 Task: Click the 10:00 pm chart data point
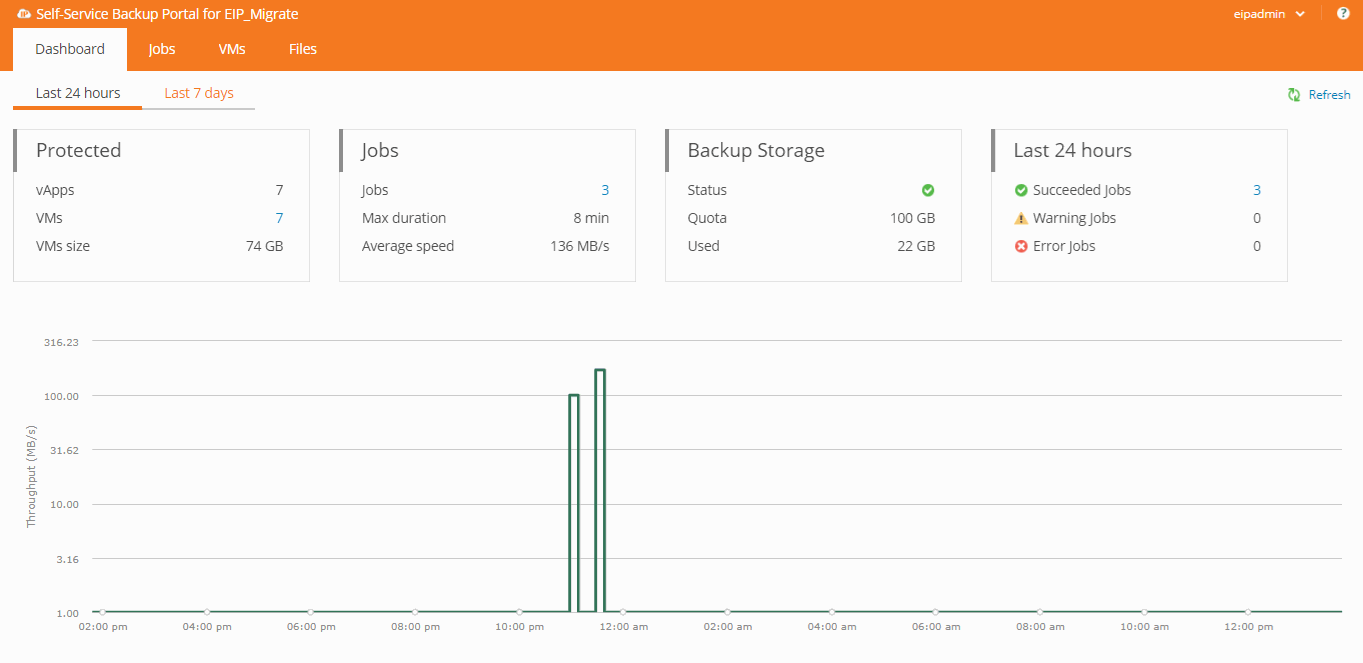click(x=519, y=612)
